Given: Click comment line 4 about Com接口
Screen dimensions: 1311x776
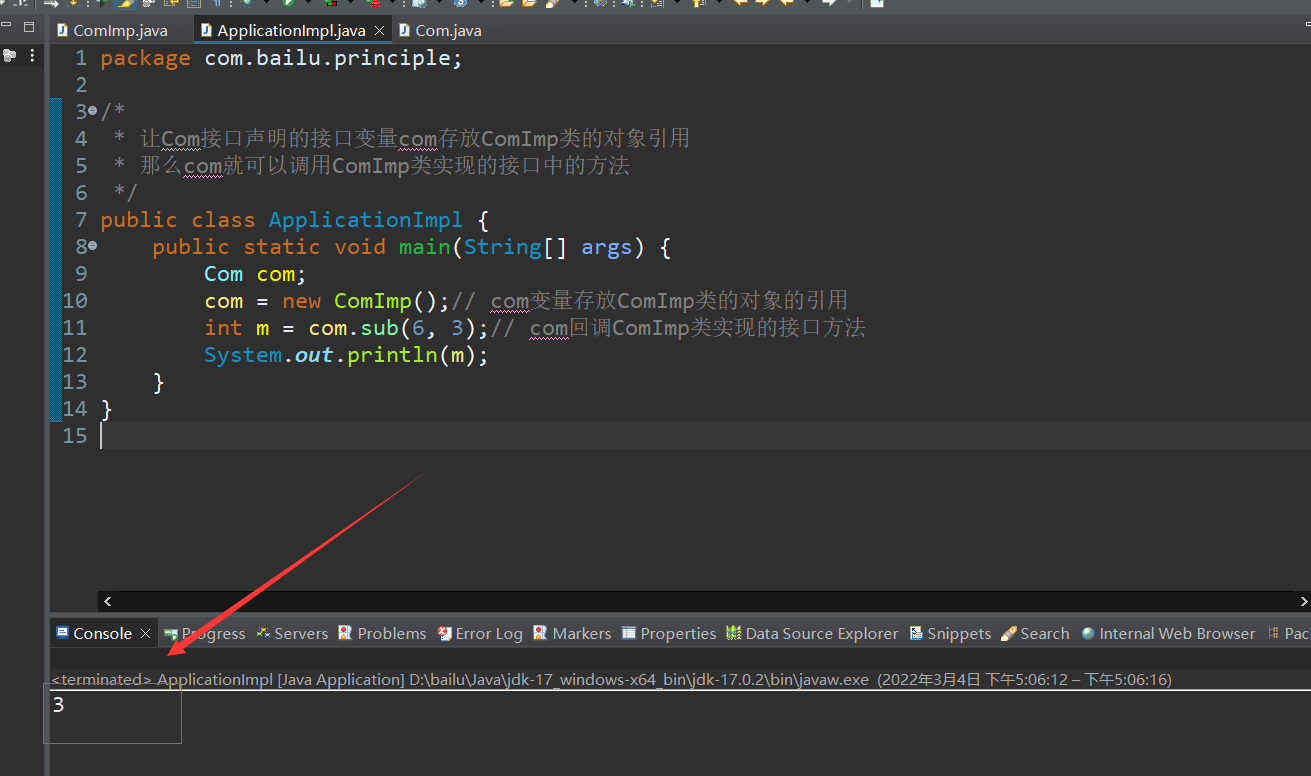Looking at the screenshot, I should [401, 138].
